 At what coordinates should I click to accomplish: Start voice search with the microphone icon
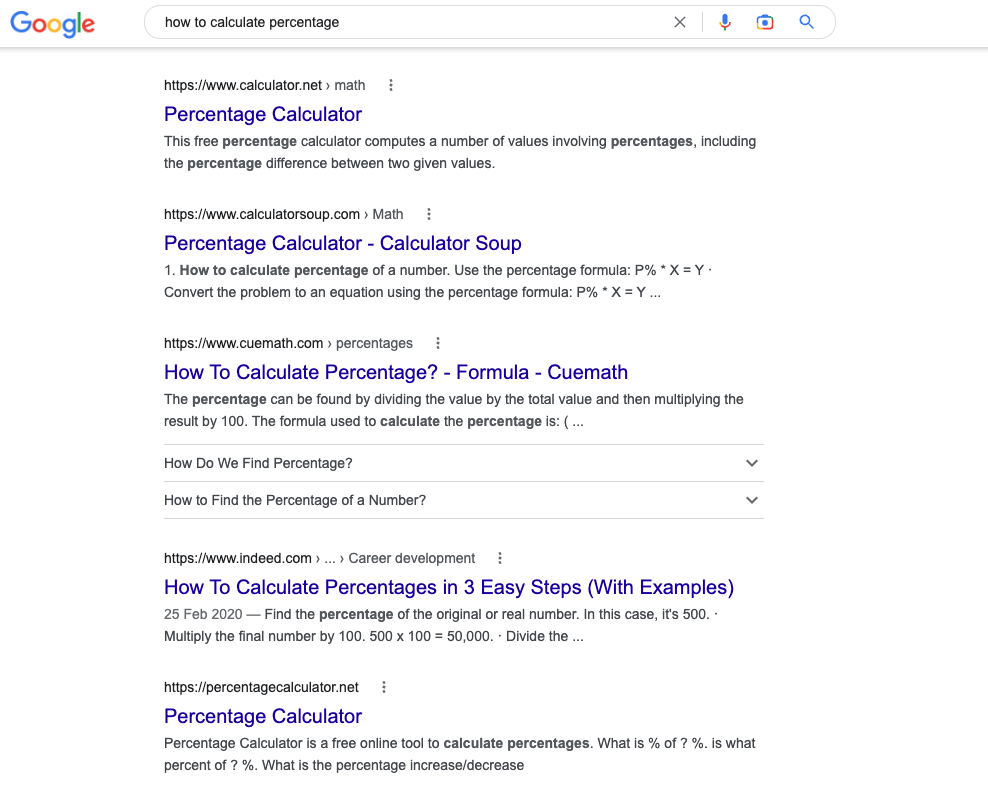[725, 22]
